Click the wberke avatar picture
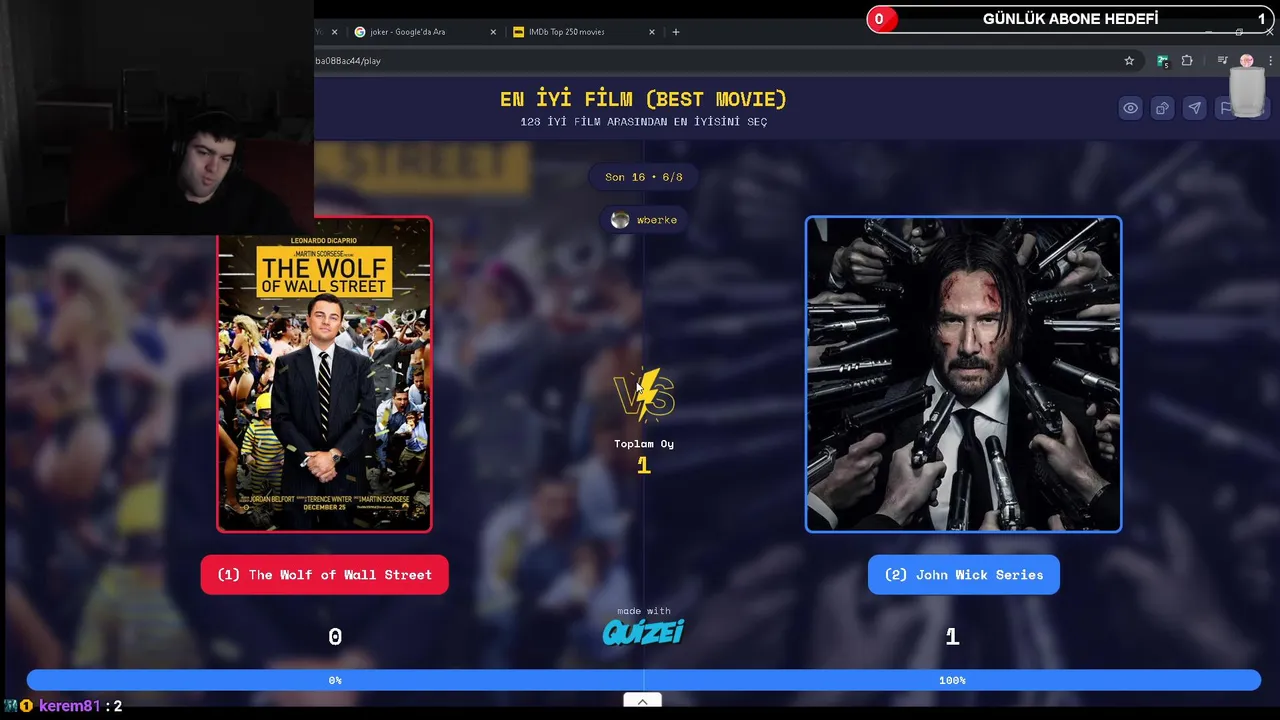The height and width of the screenshot is (720, 1280). 620,220
